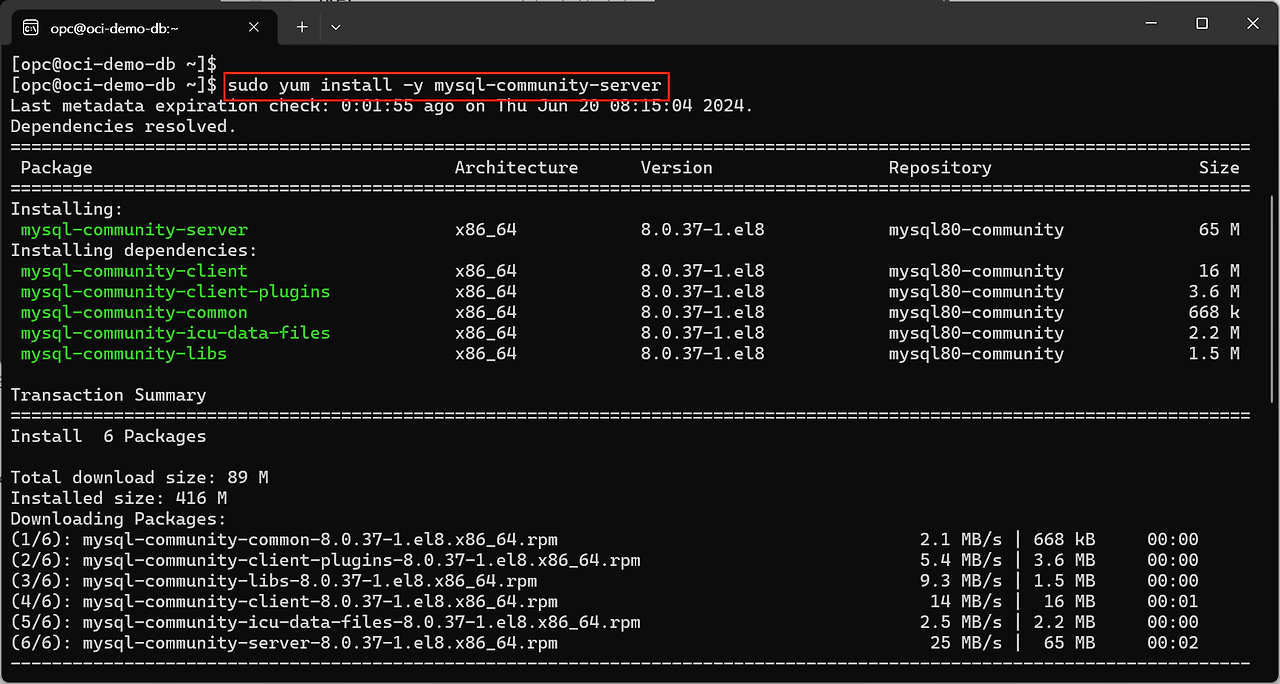Image resolution: width=1280 pixels, height=684 pixels.
Task: Expand the new tab profile dropdown
Action: tap(335, 27)
